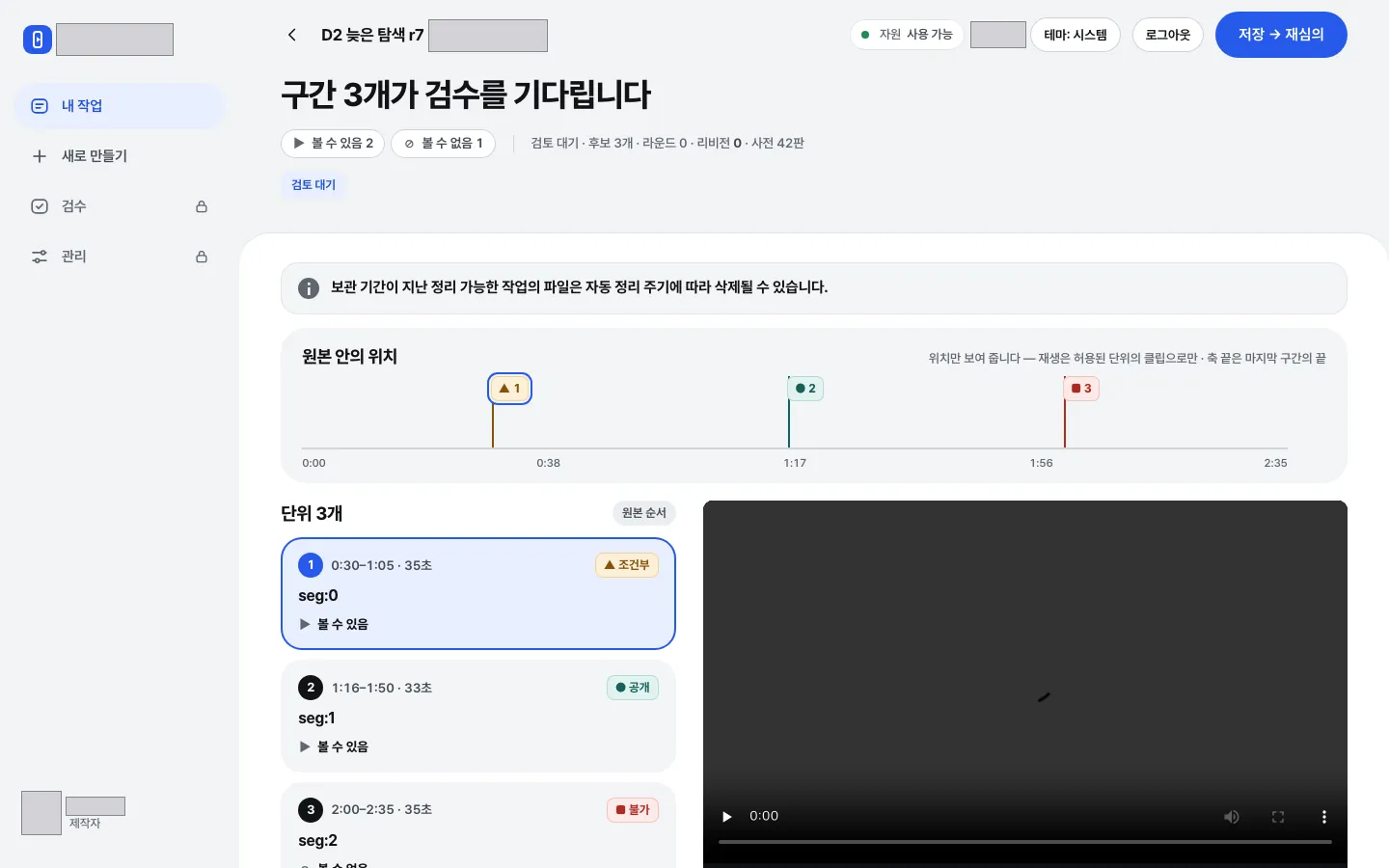Select green timeline marker 2
Image resolution: width=1389 pixels, height=868 pixels.
(805, 389)
